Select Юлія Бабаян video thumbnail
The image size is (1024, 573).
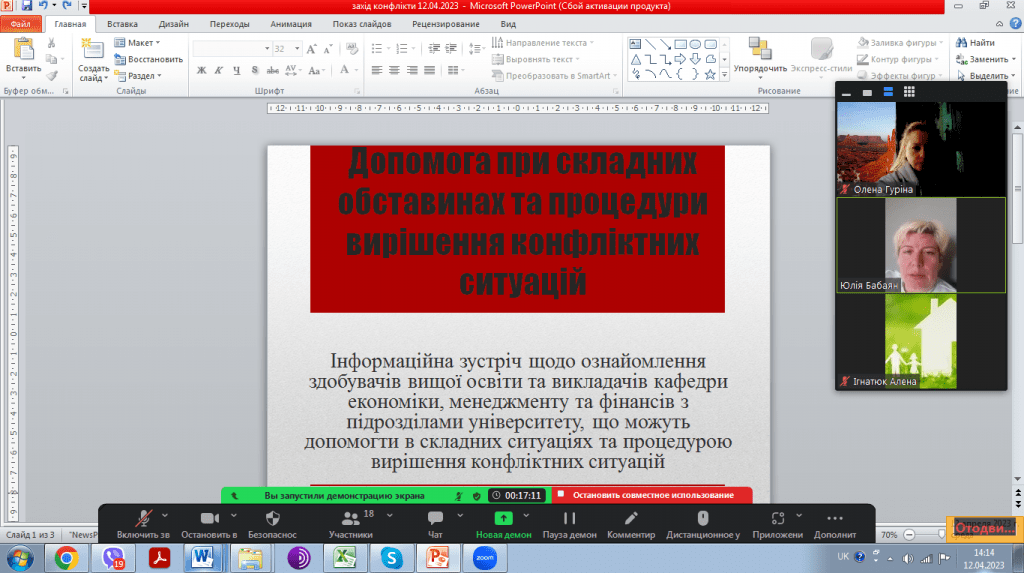[x=920, y=245]
